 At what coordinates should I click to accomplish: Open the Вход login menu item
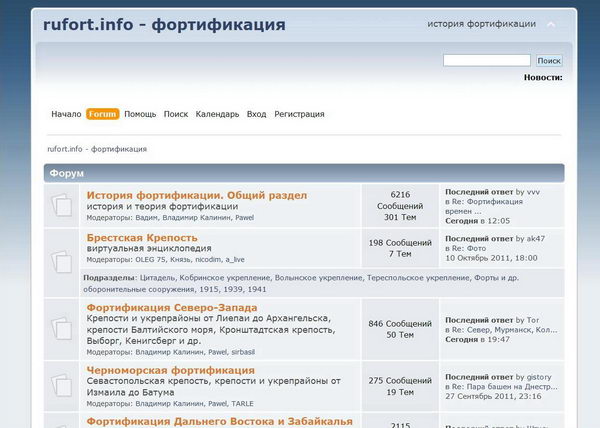256,114
